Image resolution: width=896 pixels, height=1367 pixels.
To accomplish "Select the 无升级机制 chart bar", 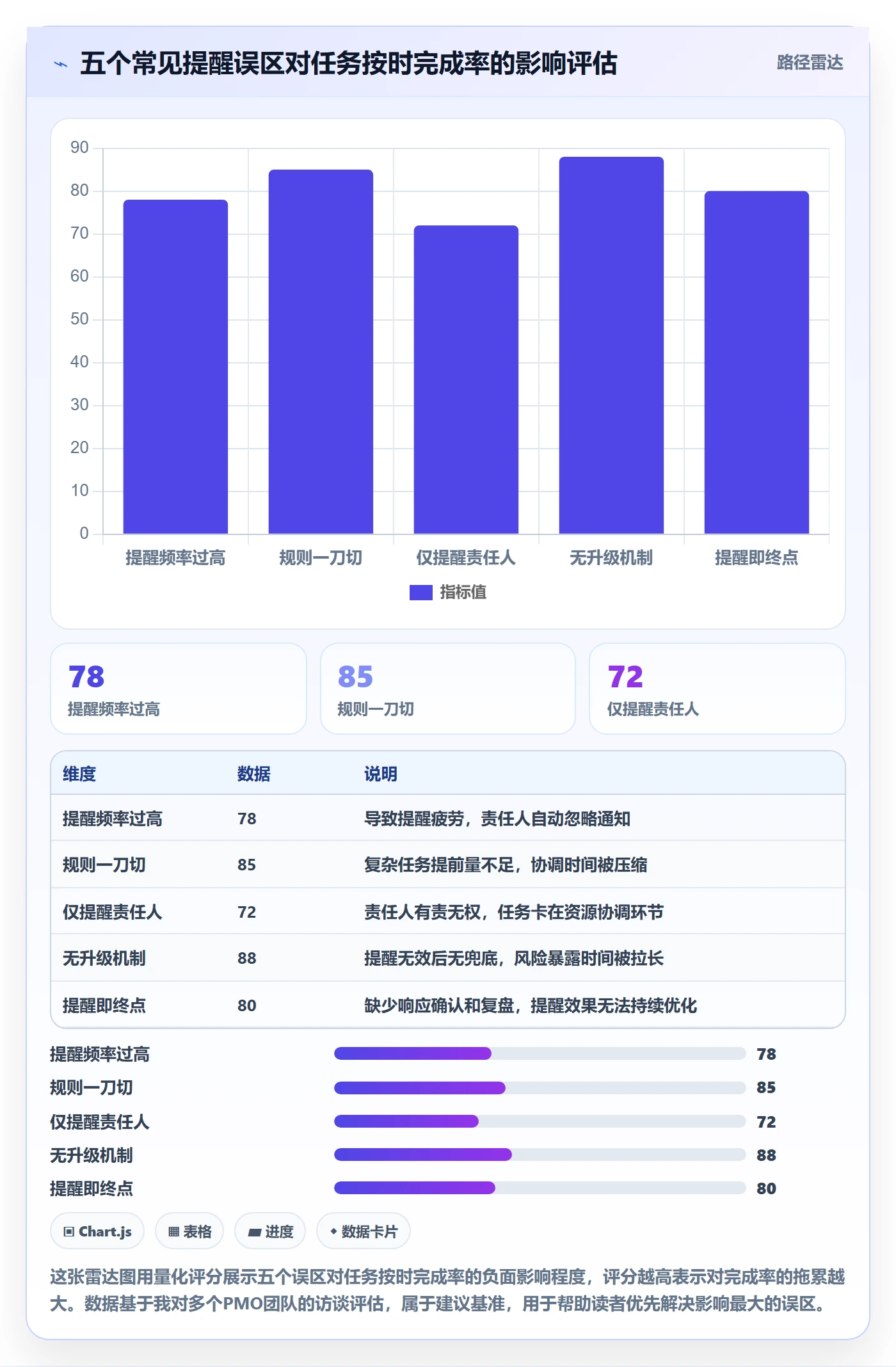I will 611,345.
